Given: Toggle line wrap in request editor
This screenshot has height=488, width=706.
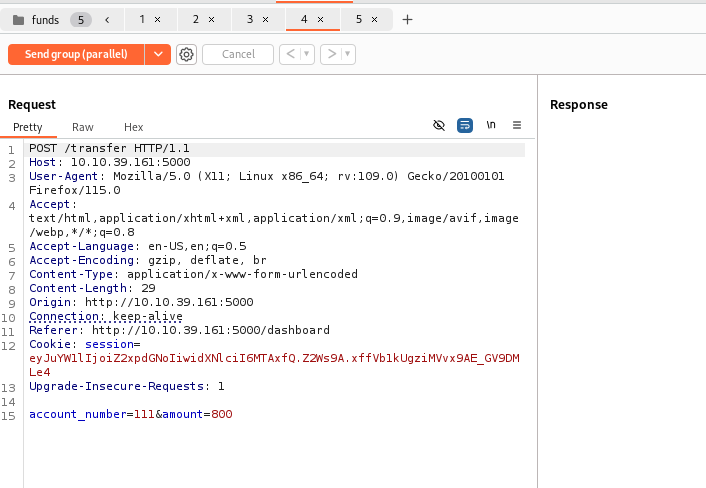Looking at the screenshot, I should click(464, 125).
